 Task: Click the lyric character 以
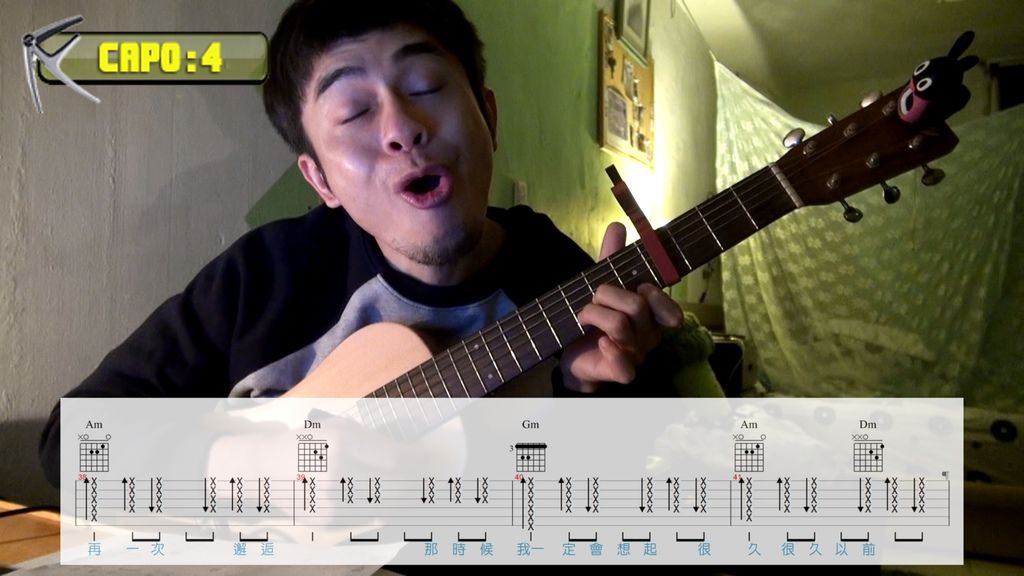pos(841,549)
